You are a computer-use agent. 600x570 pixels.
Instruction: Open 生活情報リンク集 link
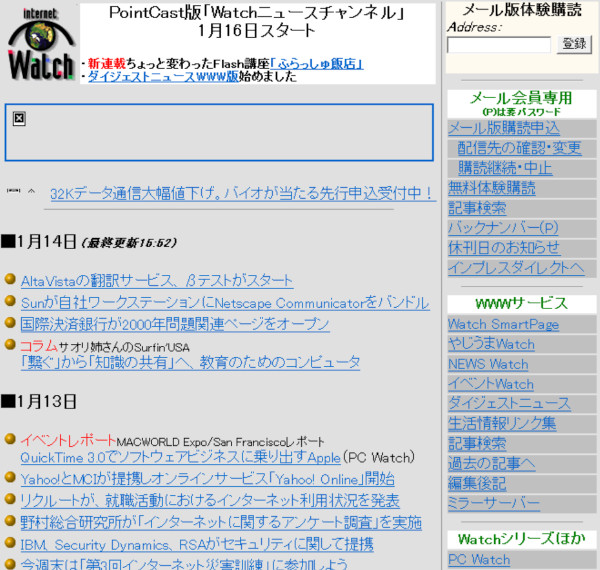(x=502, y=423)
